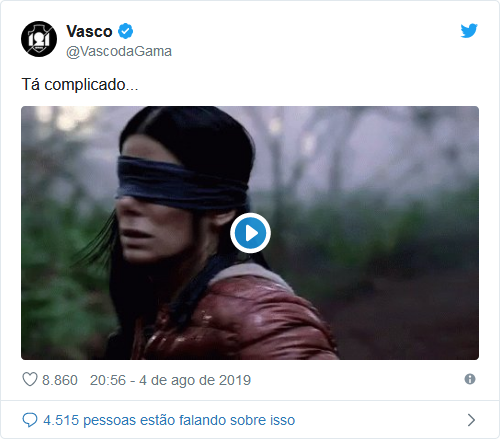This screenshot has height=439, width=500.
Task: Open the Vasco display name
Action: point(89,32)
